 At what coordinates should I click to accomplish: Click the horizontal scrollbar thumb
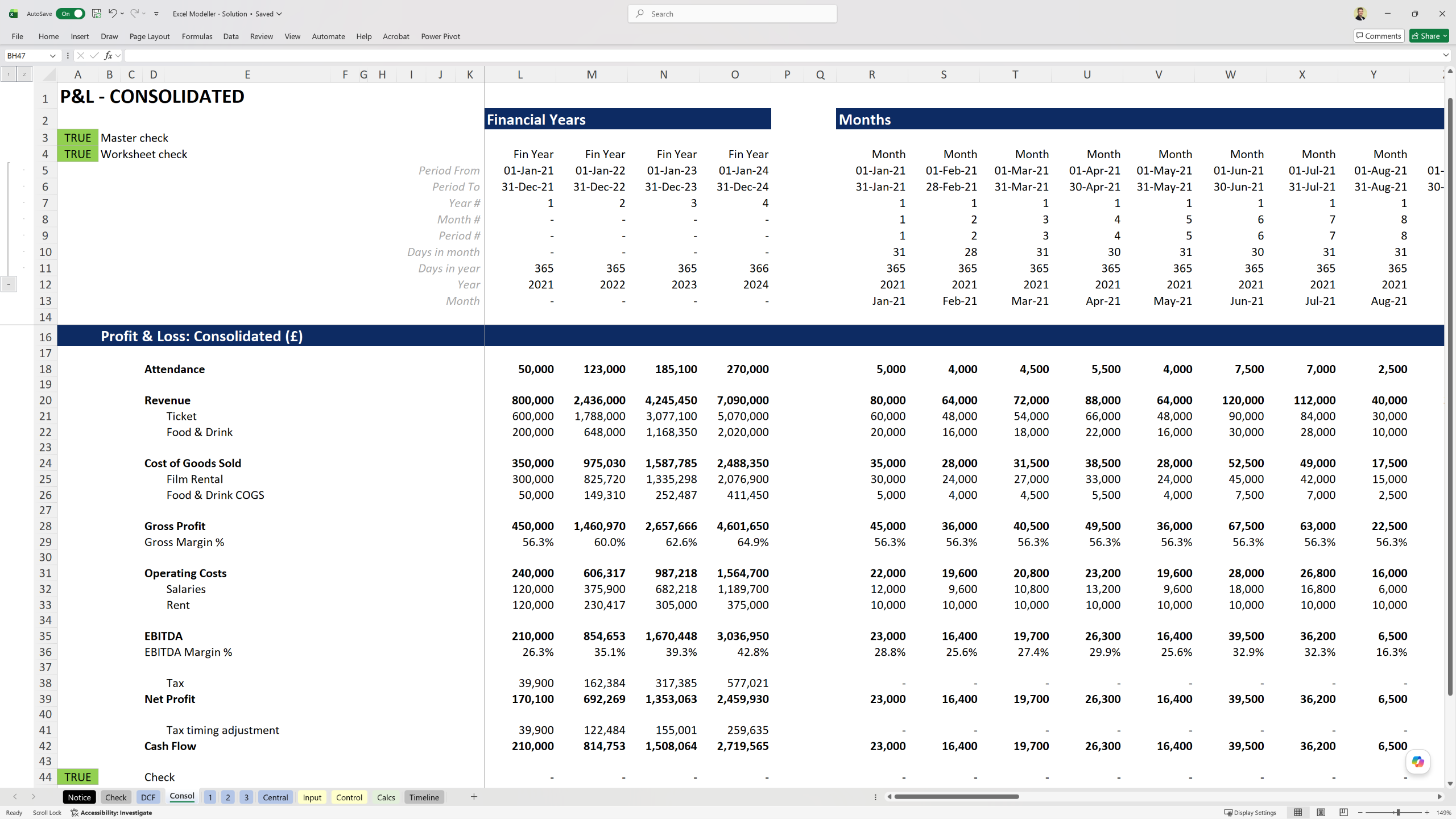(956, 797)
